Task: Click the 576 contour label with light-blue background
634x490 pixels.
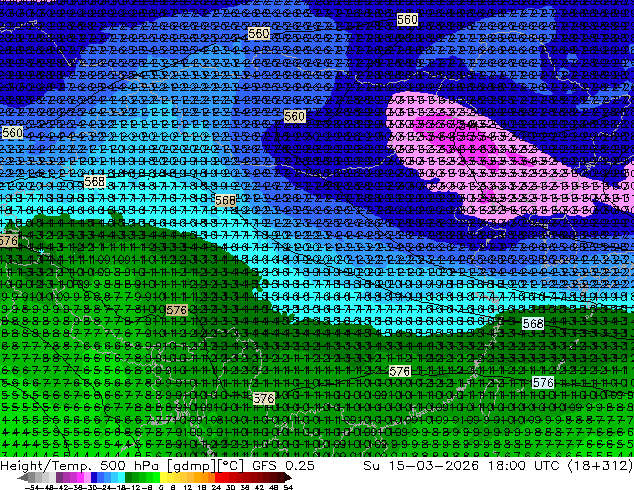Action: coord(543,382)
